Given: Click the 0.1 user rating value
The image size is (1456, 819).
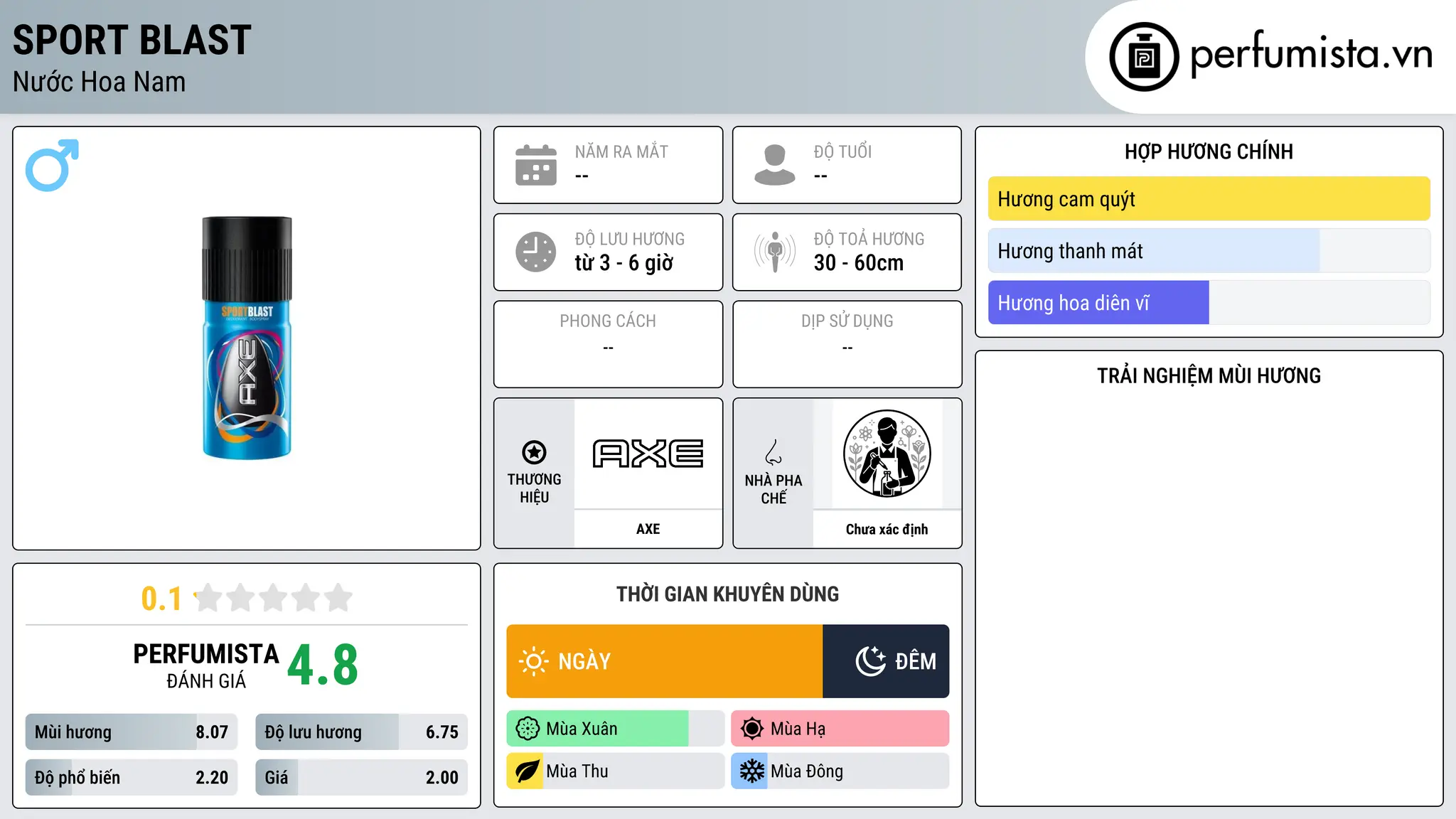Looking at the screenshot, I should pos(161,599).
